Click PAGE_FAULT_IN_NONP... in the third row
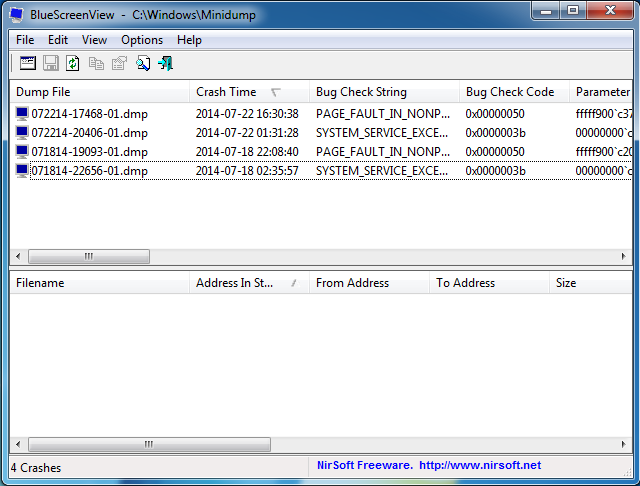Image resolution: width=640 pixels, height=486 pixels. (x=383, y=152)
